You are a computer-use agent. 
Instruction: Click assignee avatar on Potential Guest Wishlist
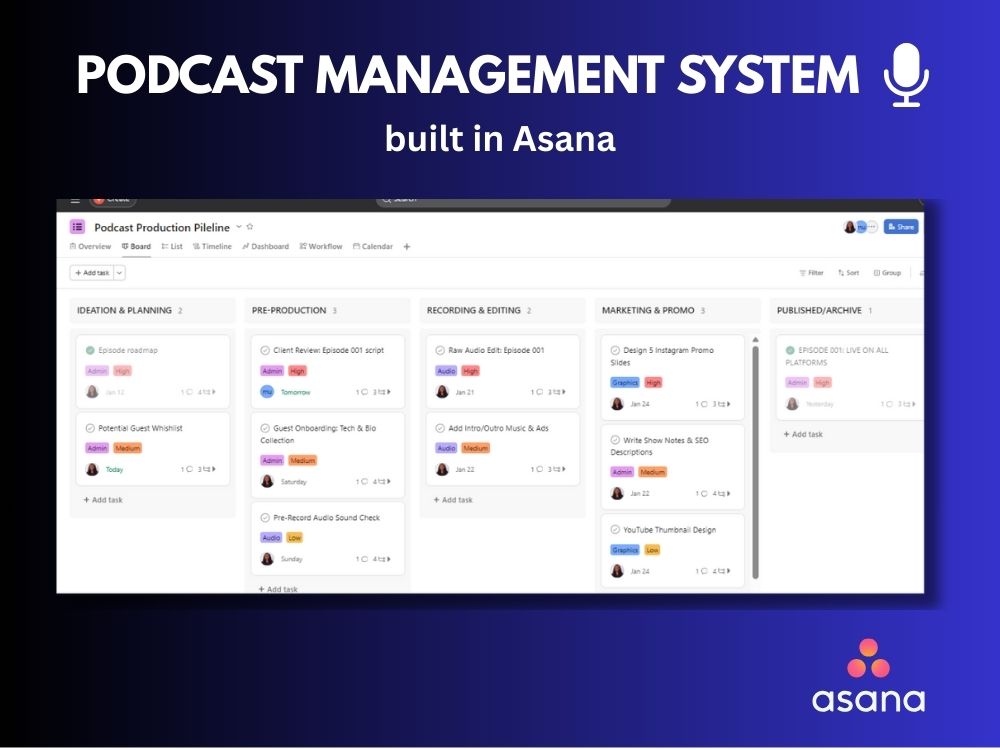tap(92, 469)
